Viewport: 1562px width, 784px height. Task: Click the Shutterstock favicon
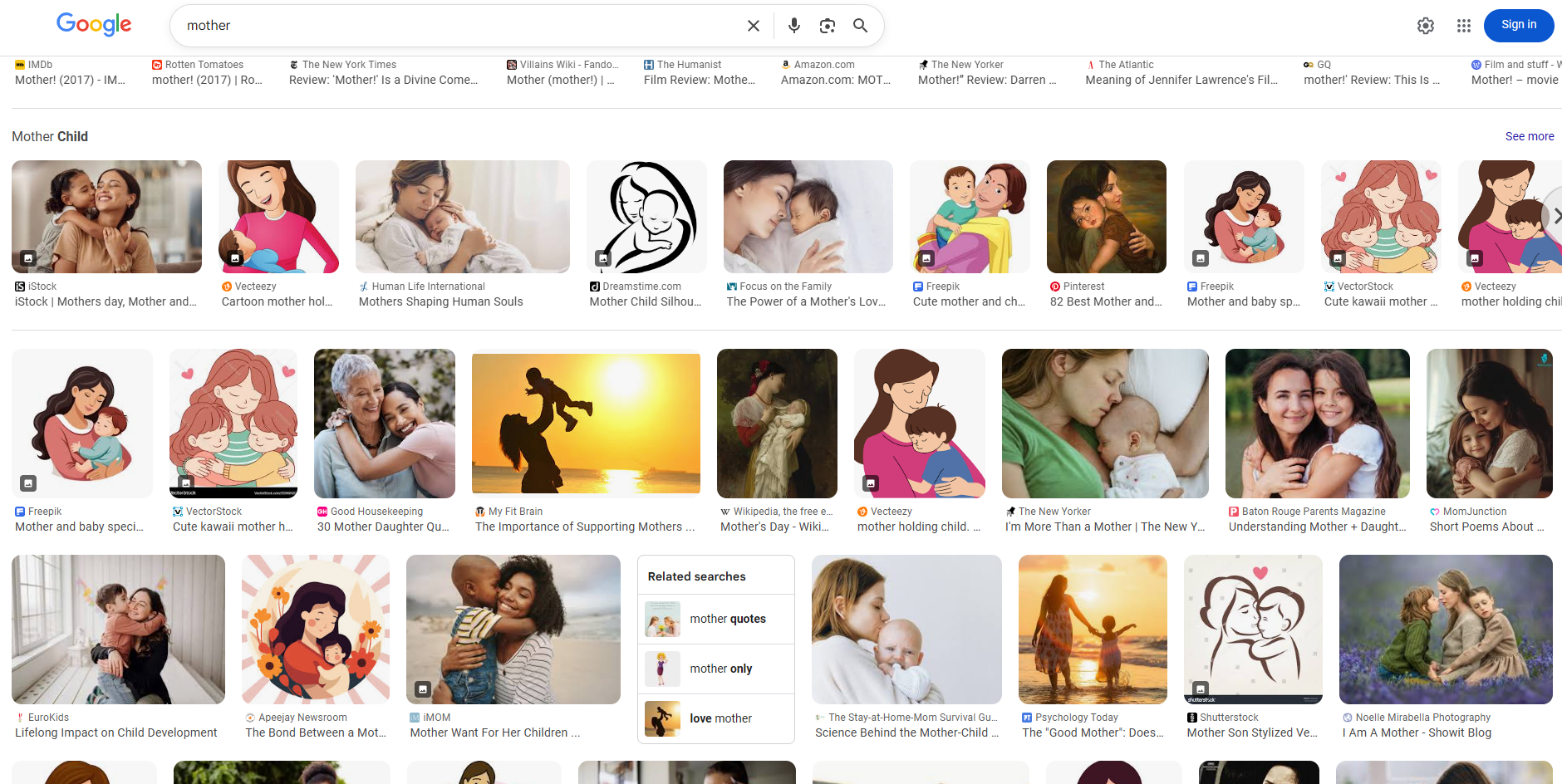[x=1192, y=718]
